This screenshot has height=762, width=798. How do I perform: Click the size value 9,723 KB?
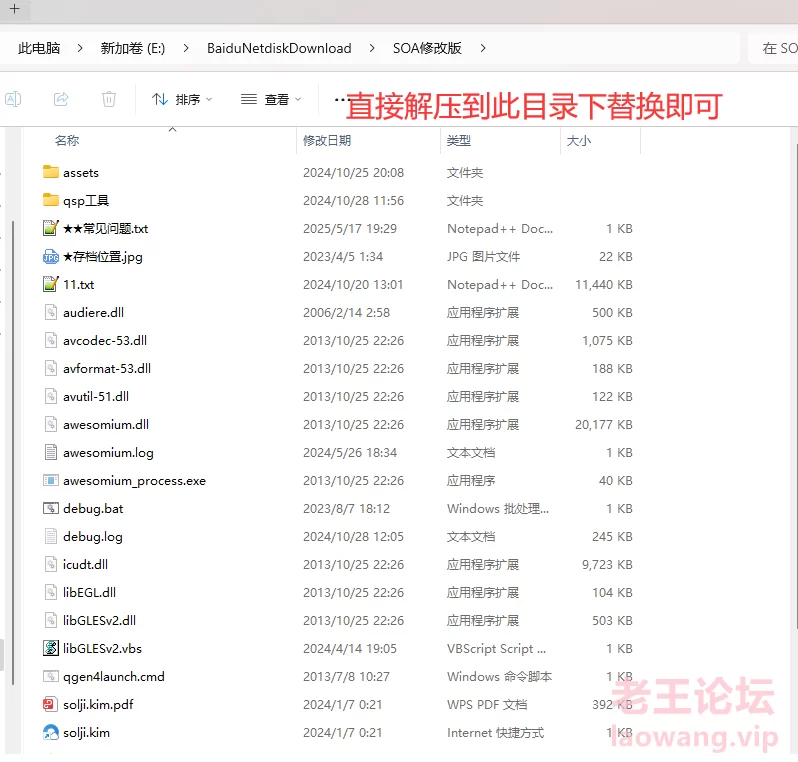coord(607,565)
